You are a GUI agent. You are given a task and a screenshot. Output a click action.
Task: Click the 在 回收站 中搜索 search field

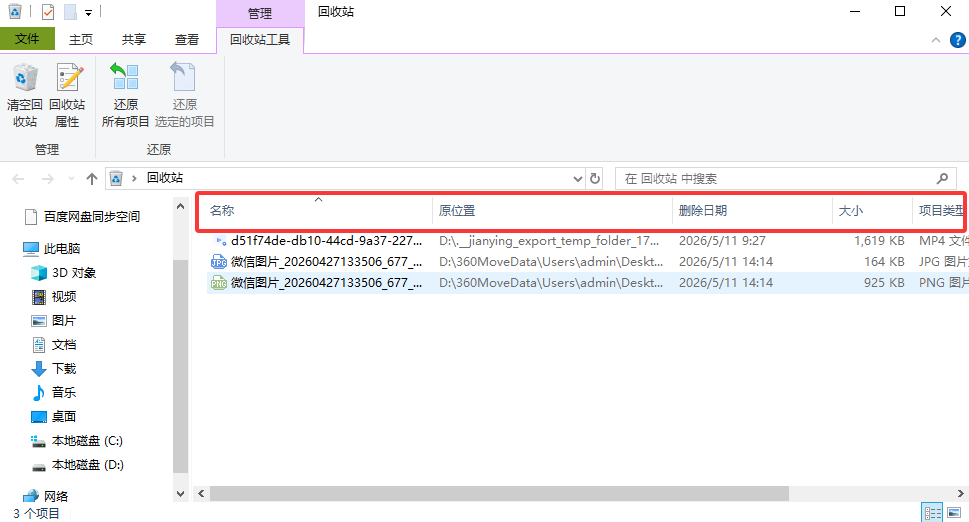(x=786, y=179)
